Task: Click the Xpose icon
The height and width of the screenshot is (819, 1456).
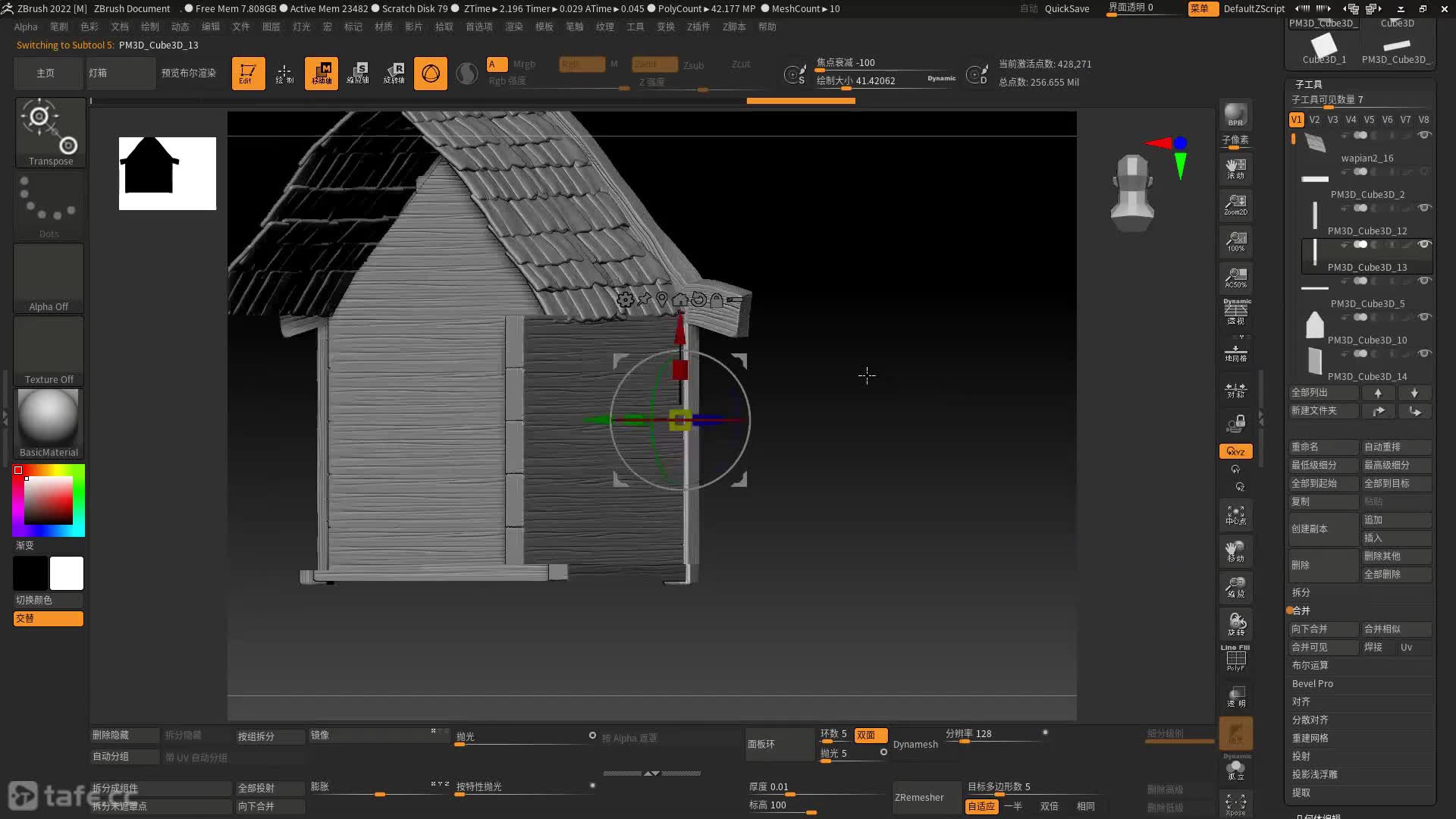Action: (1235, 804)
